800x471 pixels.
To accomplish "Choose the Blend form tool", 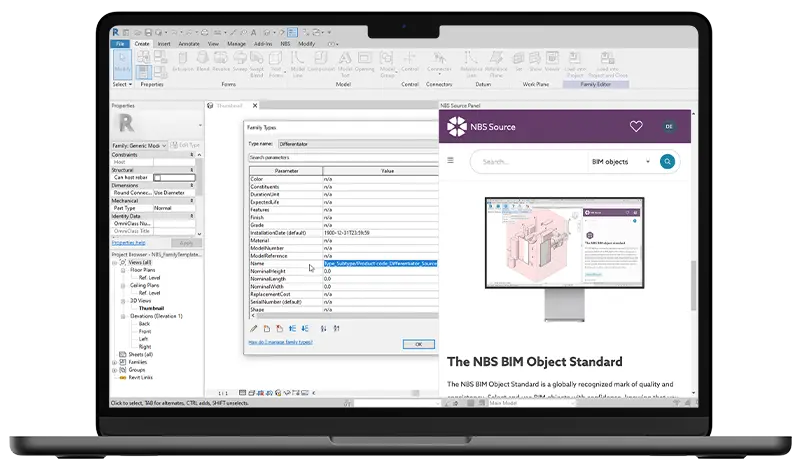I will tap(203, 62).
